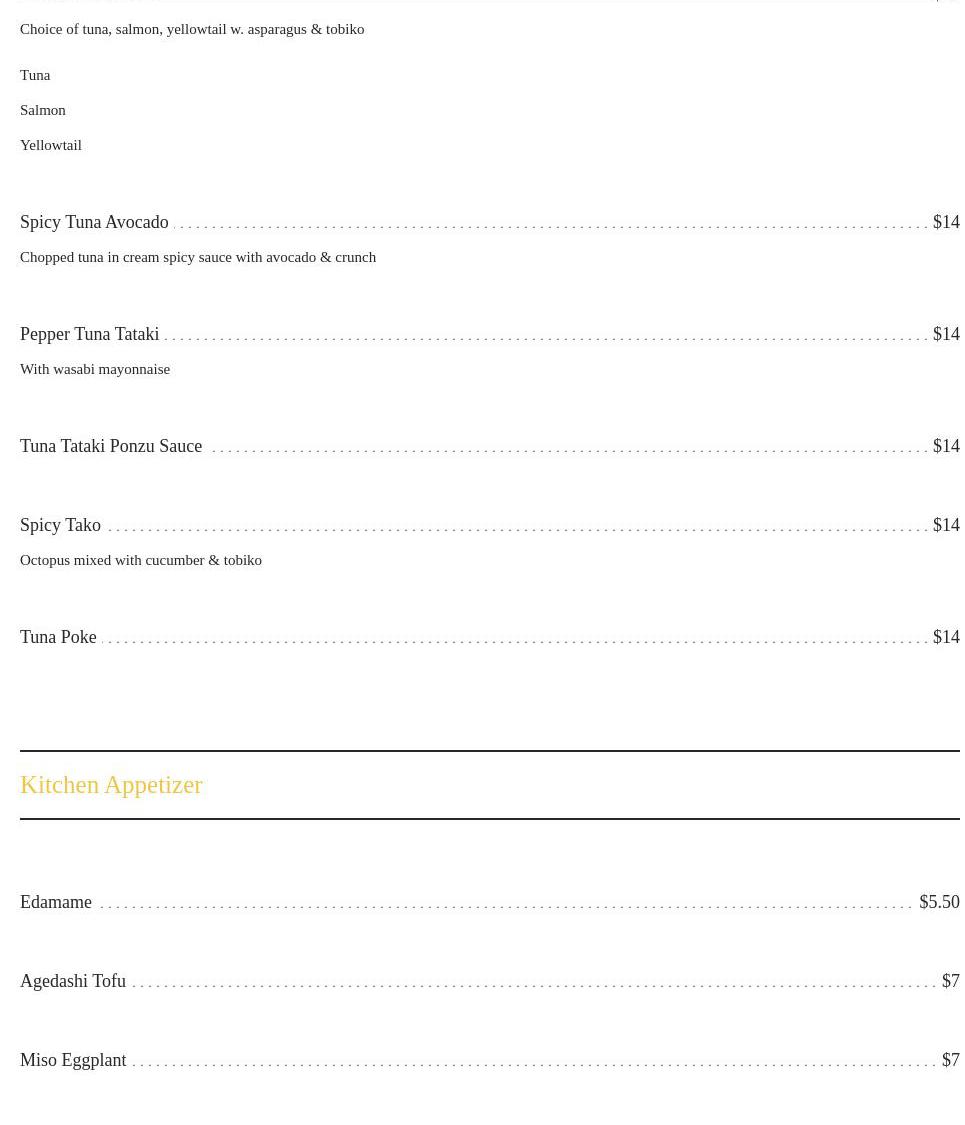This screenshot has height=1125, width=965.
Task: Select the Edamame menu item
Action: 56,902
